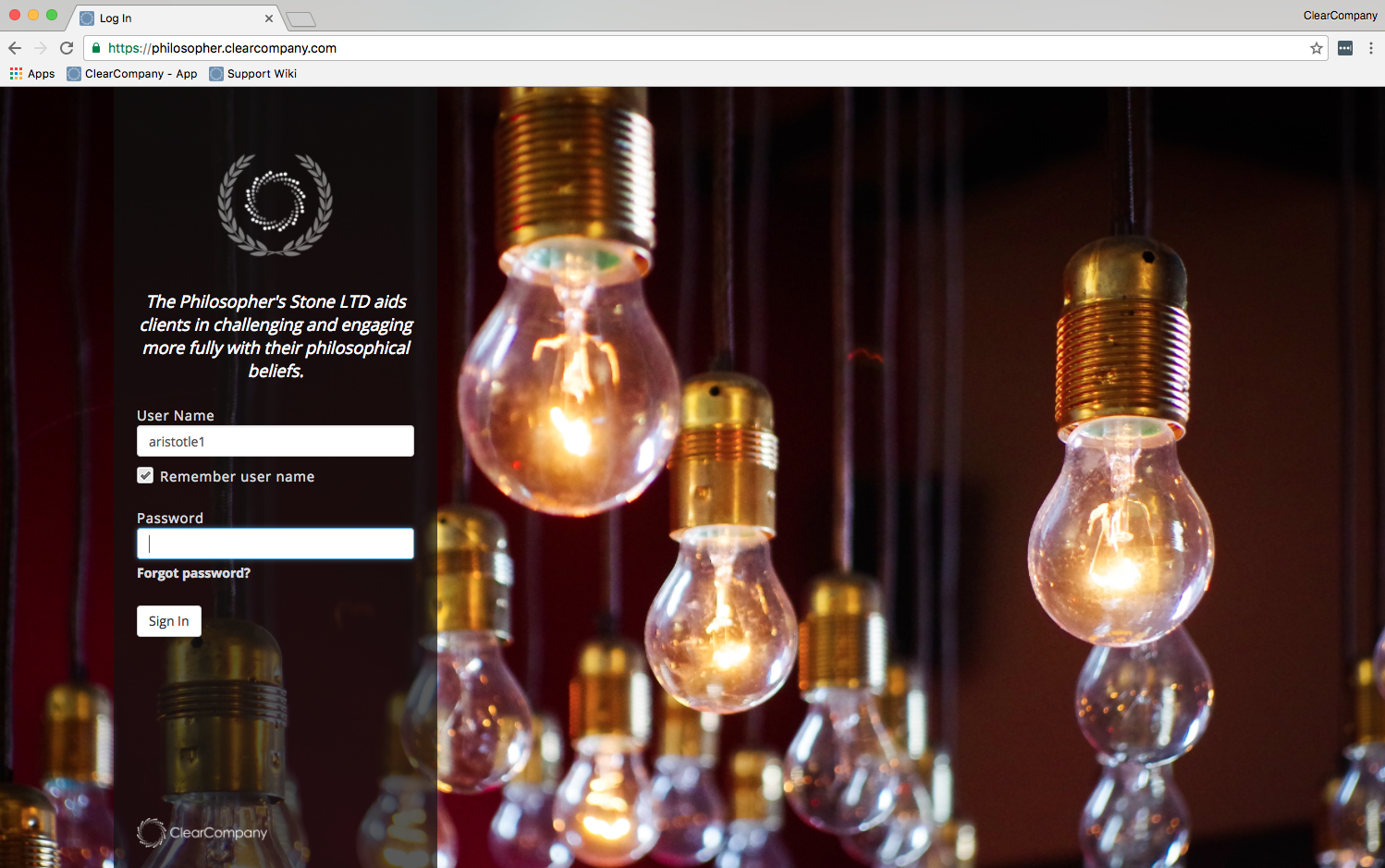Open the password manager extension icon
Screen dimensions: 1385x868
(x=1345, y=48)
